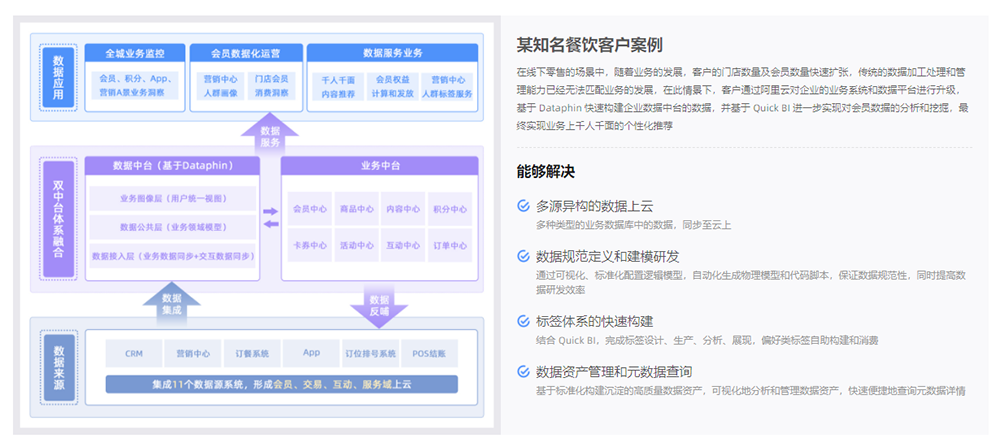Click the 商品中心 cell
Screen dimensions: 1000x447
(x=356, y=209)
